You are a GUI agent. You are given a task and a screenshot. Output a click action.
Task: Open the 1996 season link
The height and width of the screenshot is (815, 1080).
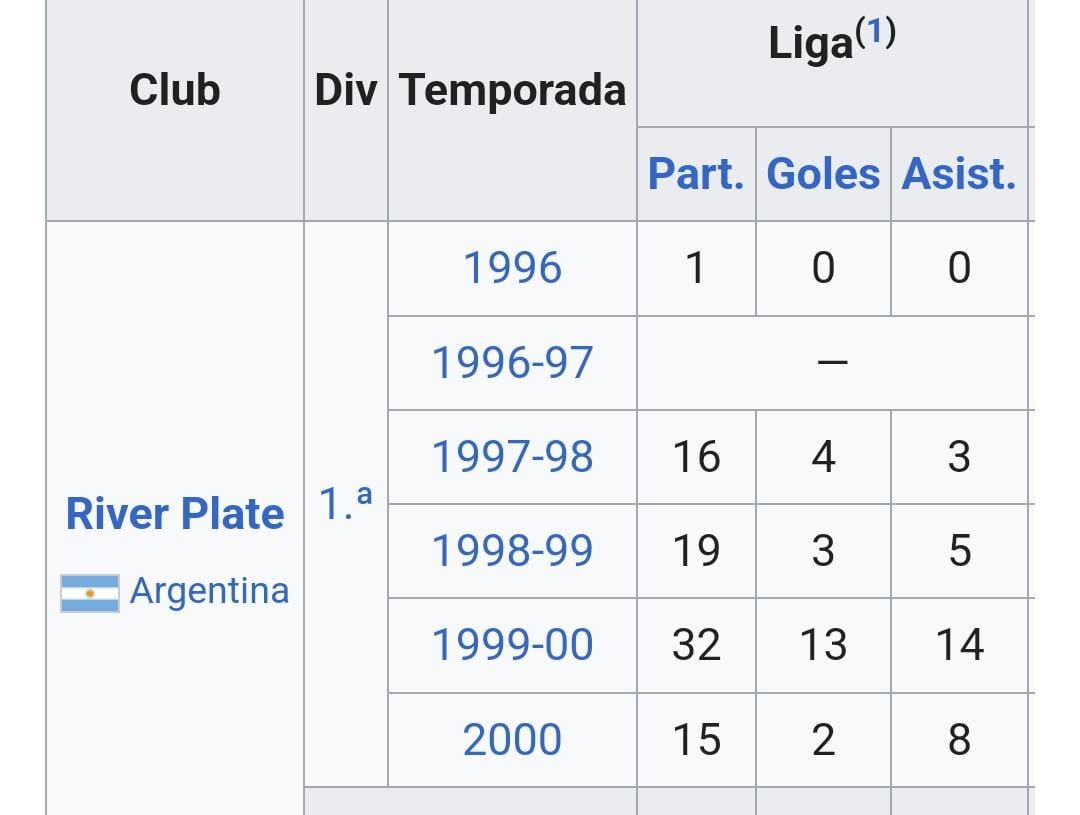tap(512, 267)
